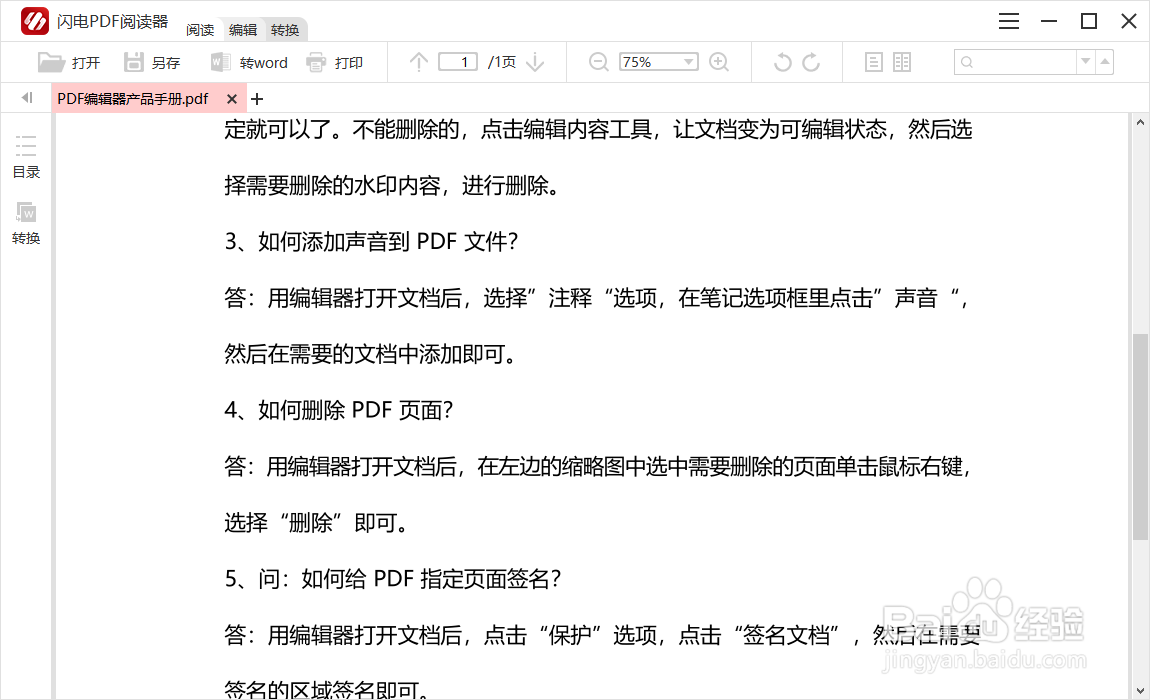Zoom out on the document
The image size is (1150, 700).
tap(597, 61)
